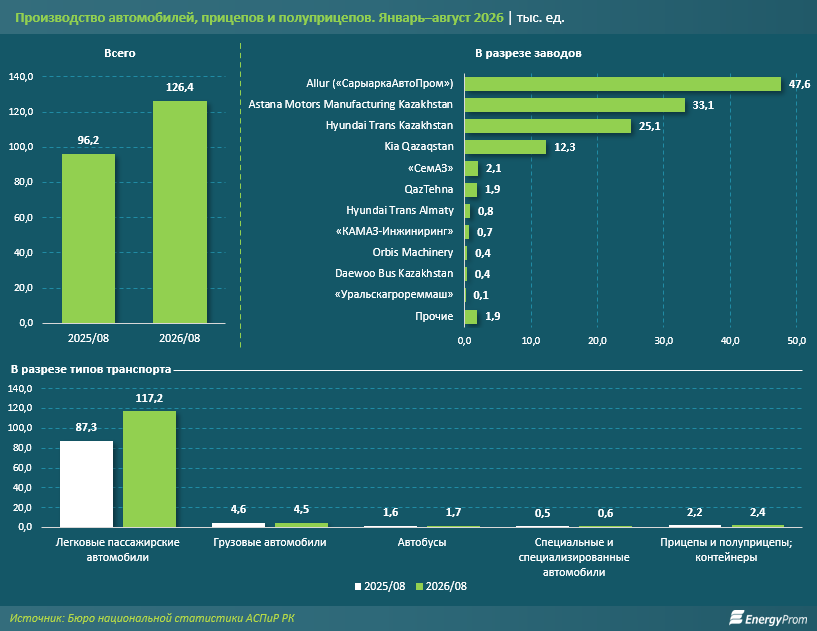The height and width of the screenshot is (631, 817).
Task: Click the Автобусы category label
Action: point(422,542)
